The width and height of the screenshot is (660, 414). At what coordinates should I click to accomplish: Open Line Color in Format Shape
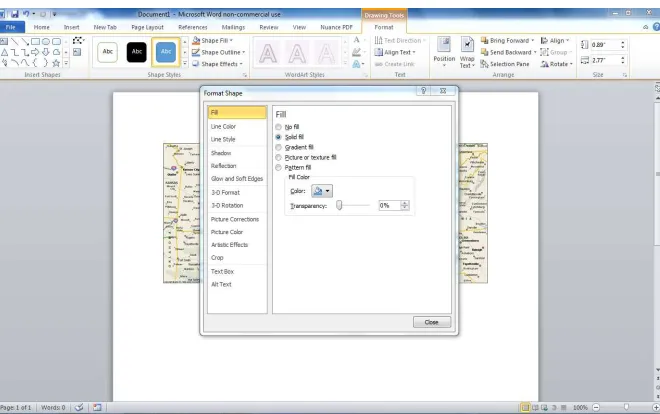click(x=223, y=126)
